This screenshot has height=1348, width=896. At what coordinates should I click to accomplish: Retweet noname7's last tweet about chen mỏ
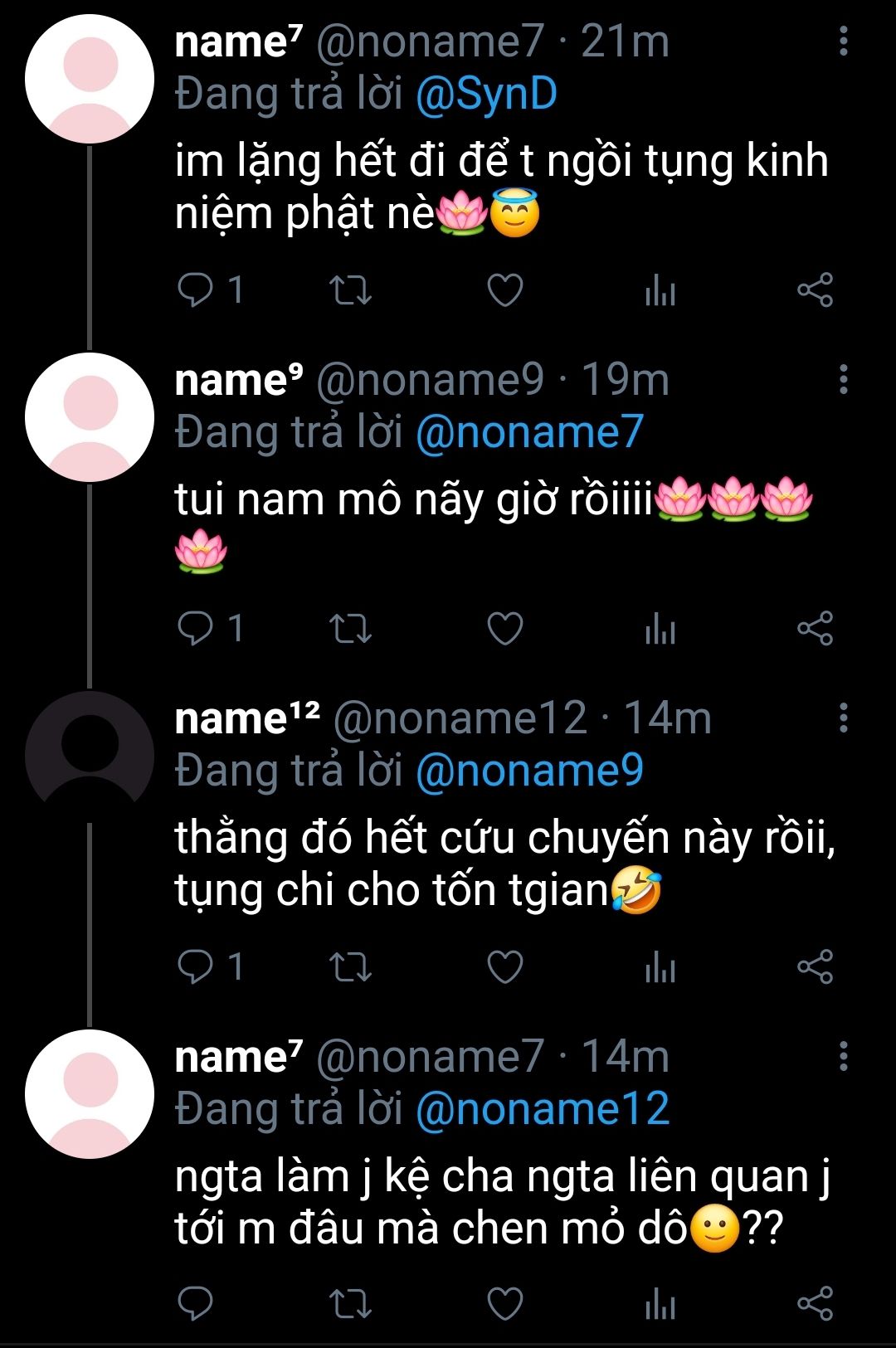(350, 1304)
